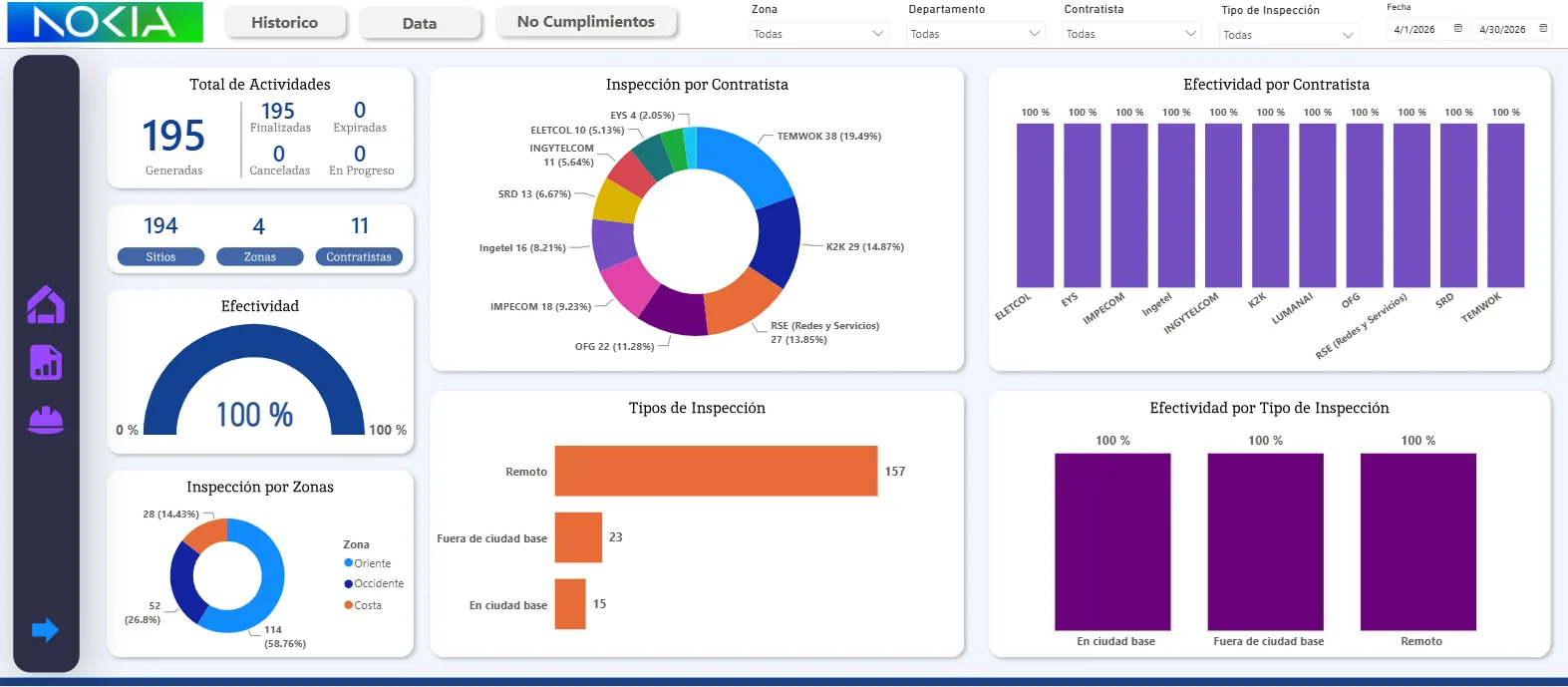Open the end date calendar picker icon
This screenshot has height=687, width=1568.
1544,29
